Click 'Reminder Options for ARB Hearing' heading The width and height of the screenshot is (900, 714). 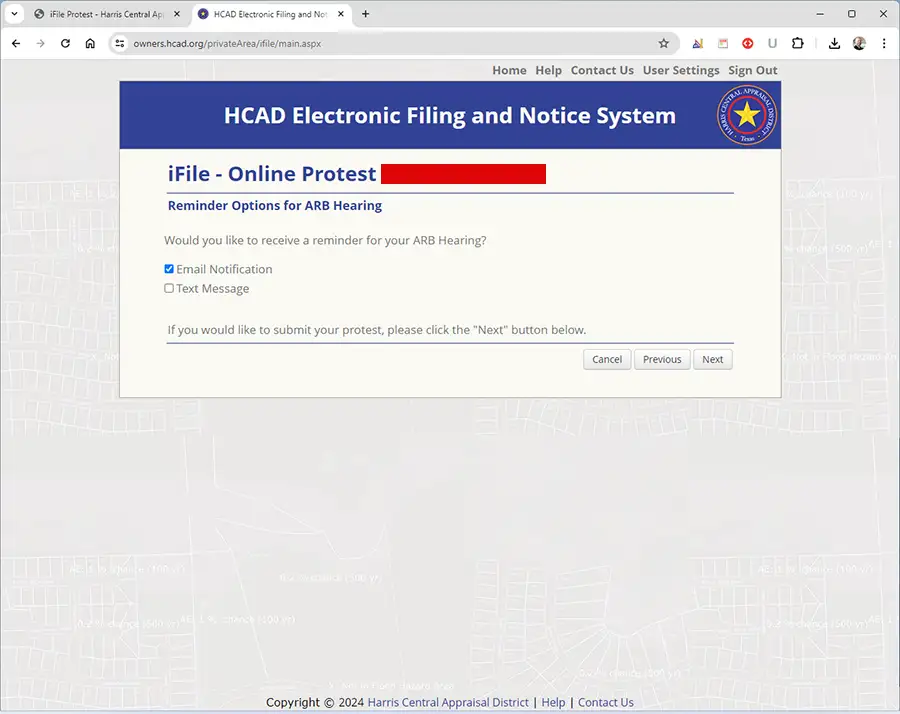coord(274,205)
